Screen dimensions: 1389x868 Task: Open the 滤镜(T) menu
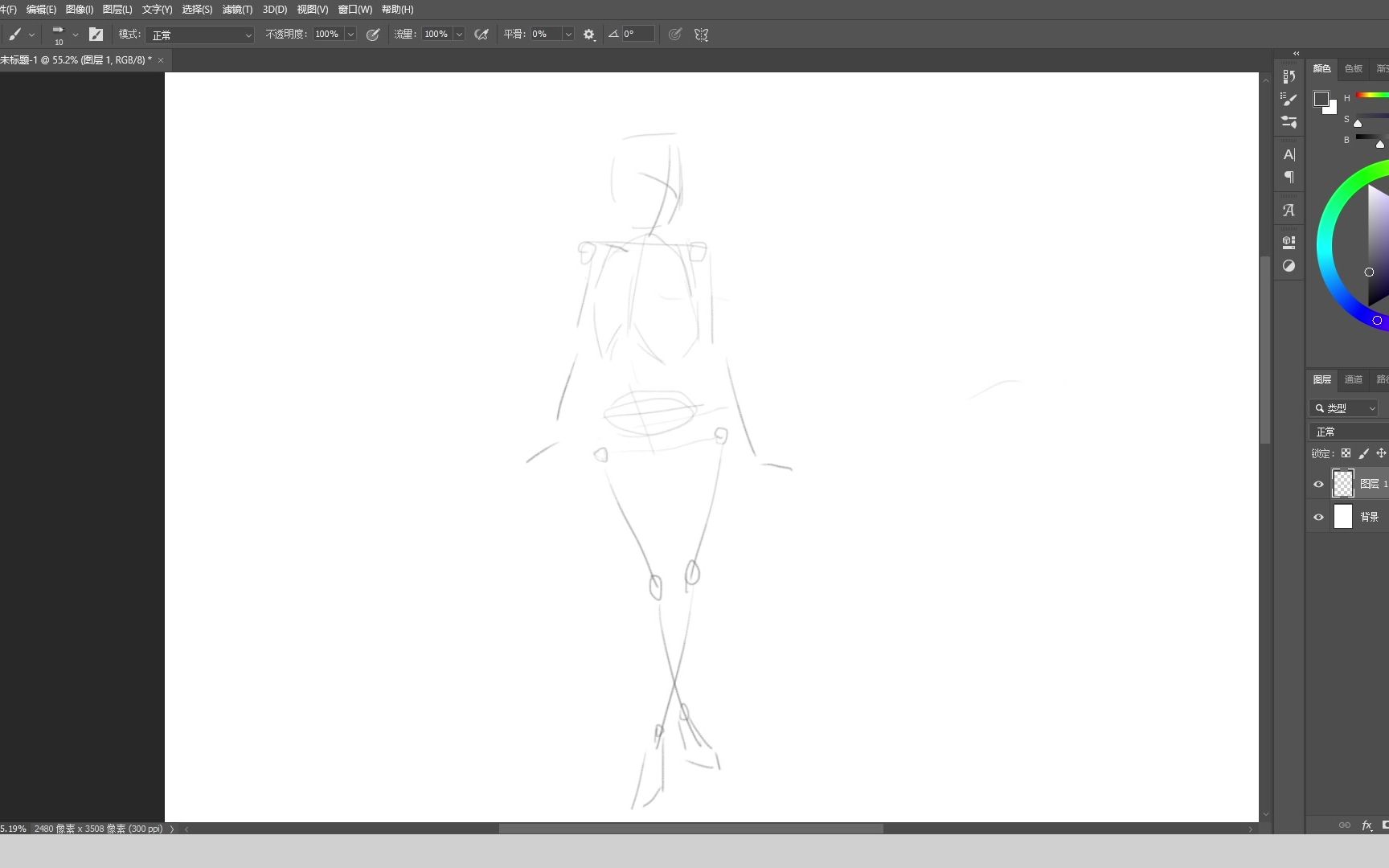(237, 10)
